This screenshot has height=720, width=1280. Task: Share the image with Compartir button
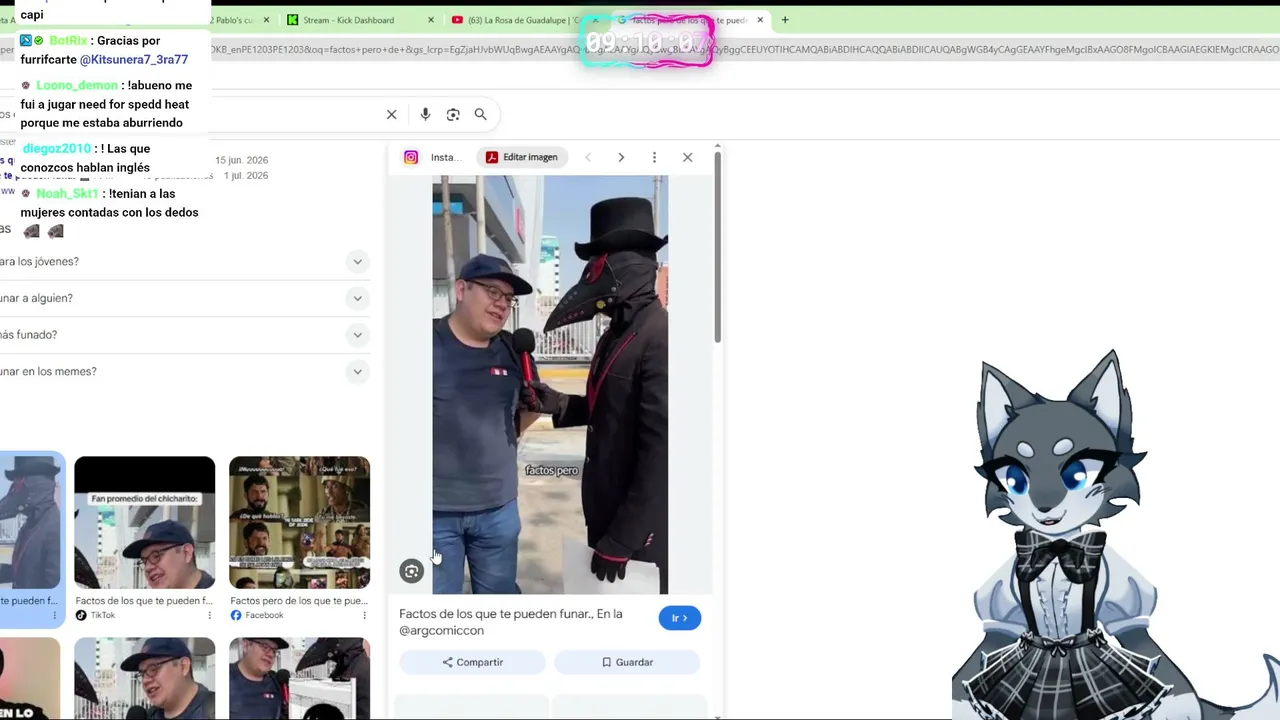point(473,662)
